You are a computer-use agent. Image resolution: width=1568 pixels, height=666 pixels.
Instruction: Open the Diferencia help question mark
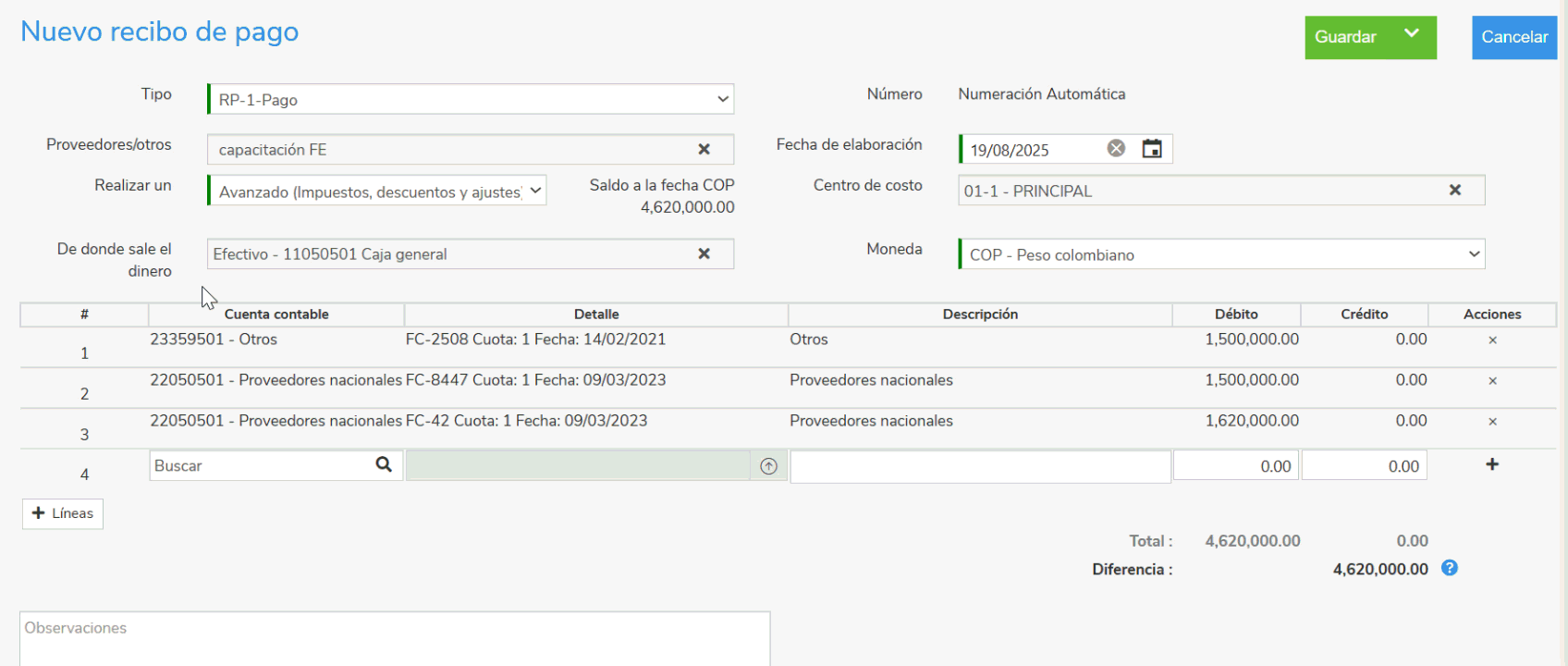1450,568
